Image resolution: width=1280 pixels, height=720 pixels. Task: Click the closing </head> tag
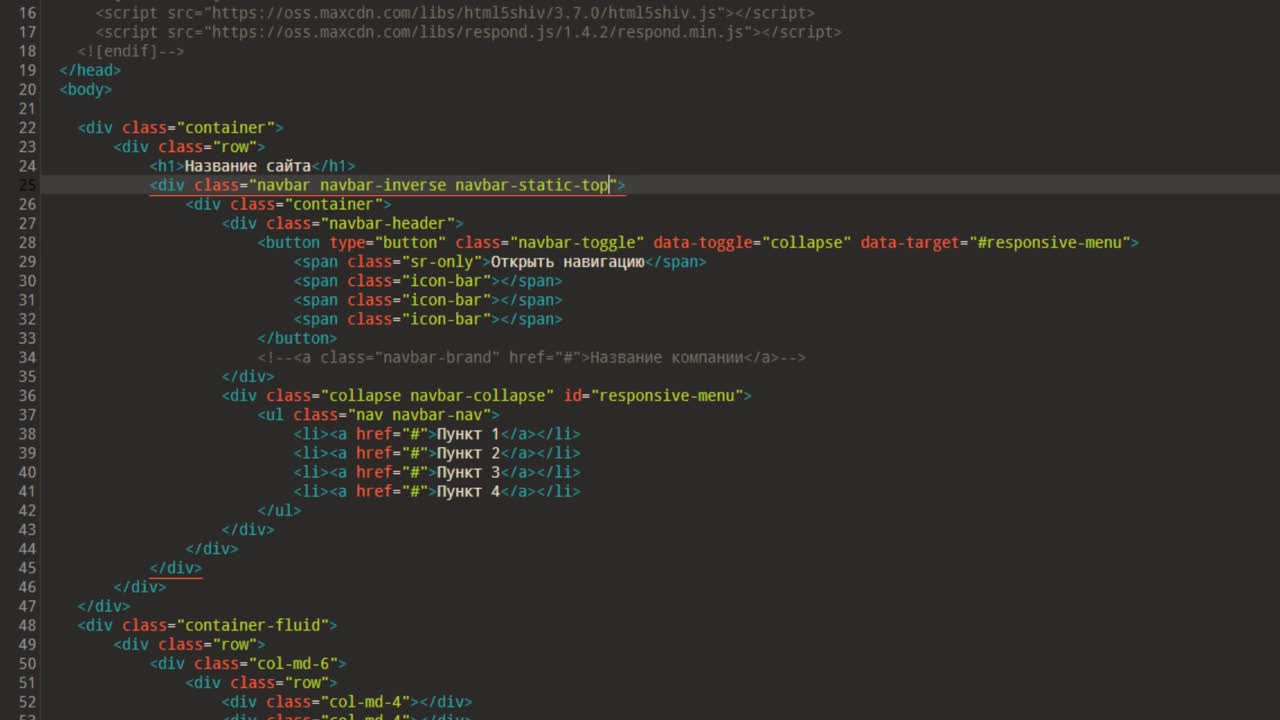pos(90,70)
